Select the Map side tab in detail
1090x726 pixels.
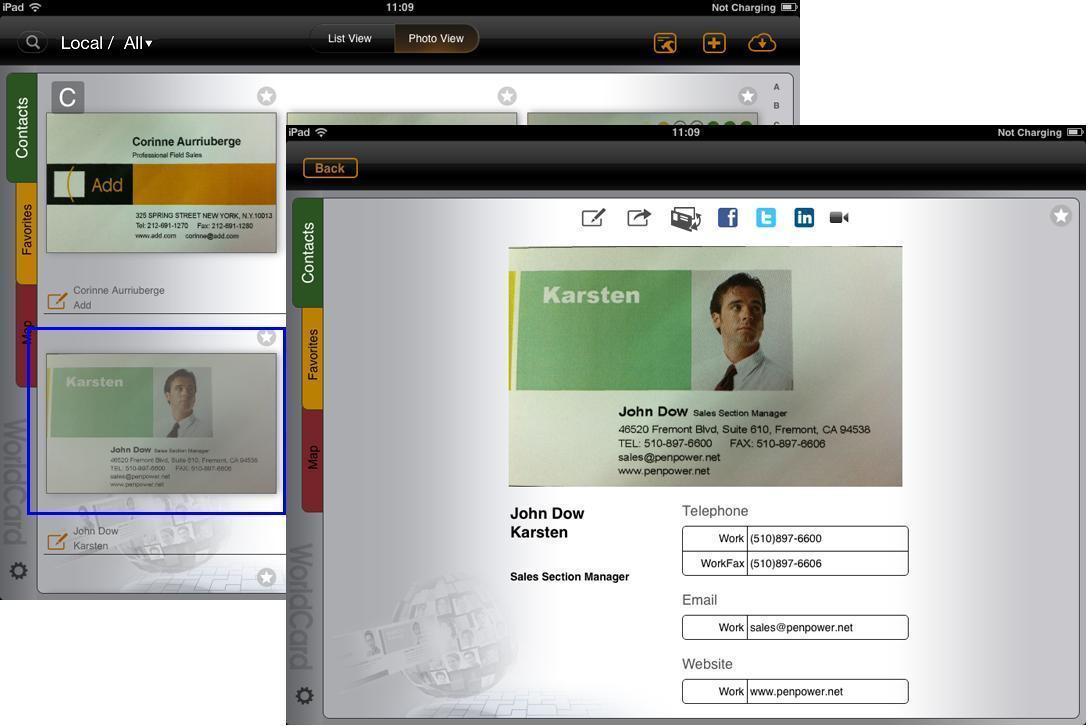pyautogui.click(x=312, y=458)
